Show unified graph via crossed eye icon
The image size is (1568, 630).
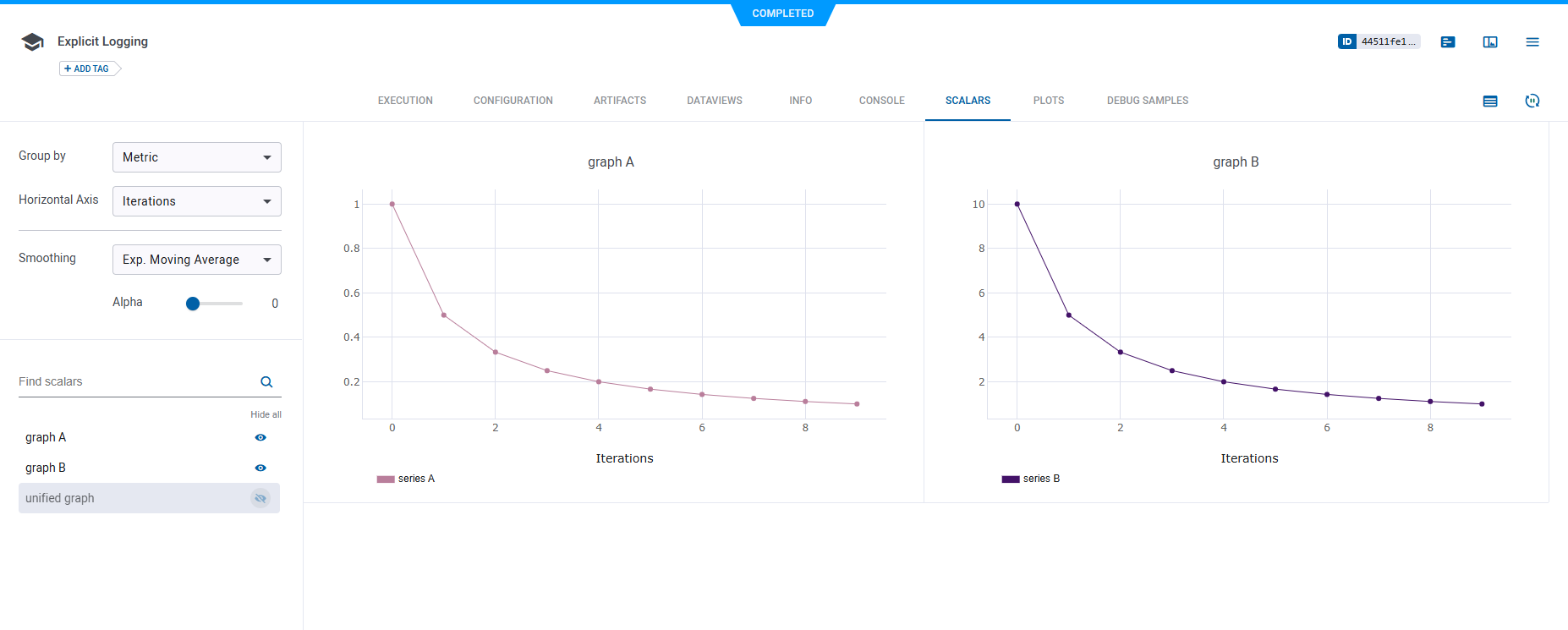coord(260,499)
